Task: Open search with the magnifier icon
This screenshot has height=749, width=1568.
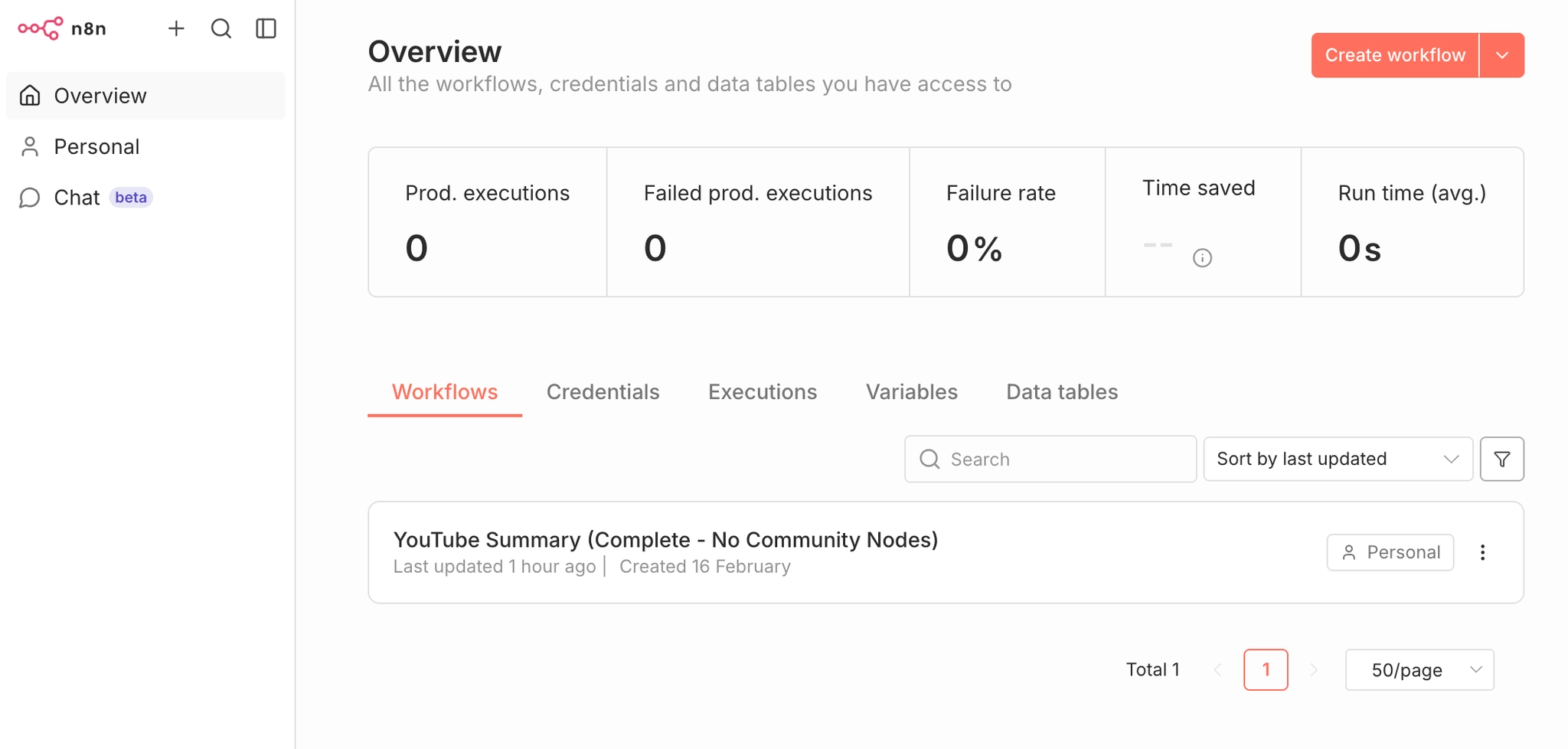Action: [221, 29]
